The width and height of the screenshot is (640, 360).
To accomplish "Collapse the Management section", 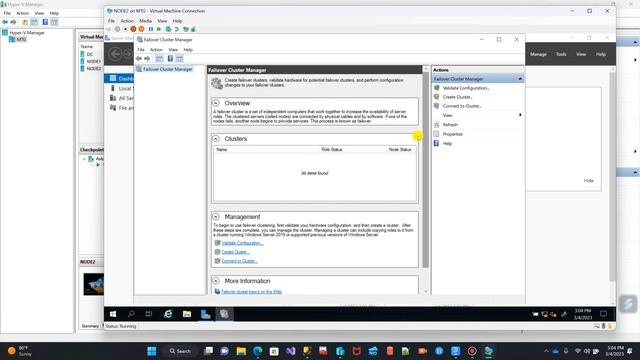I will coord(216,217).
